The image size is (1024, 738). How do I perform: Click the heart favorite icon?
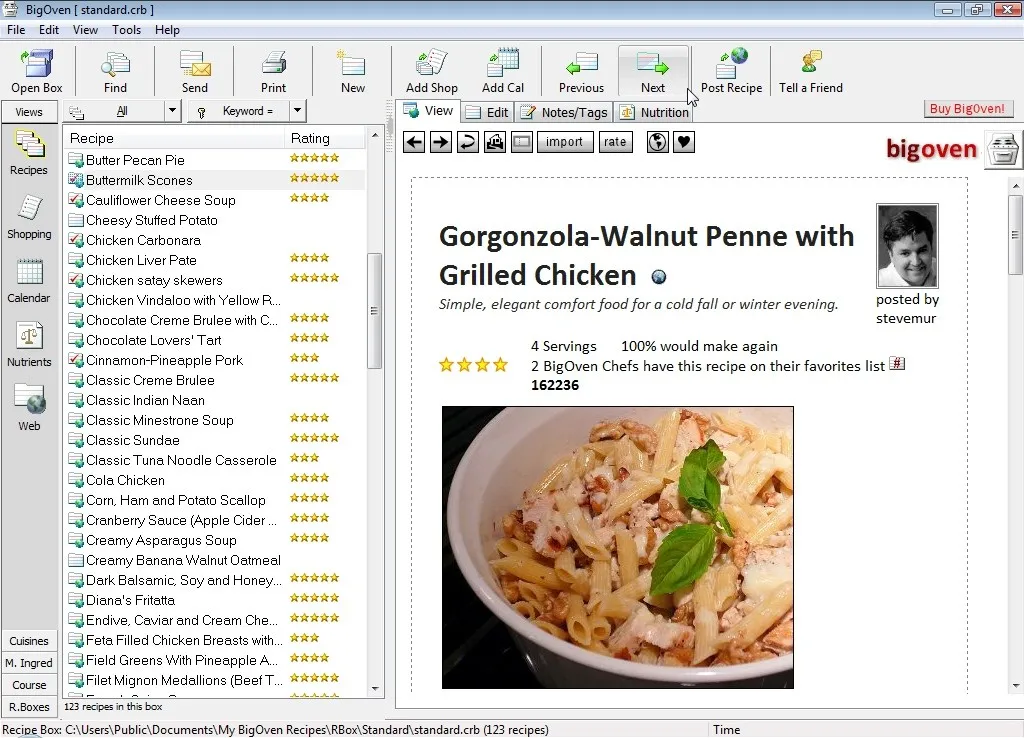point(684,142)
